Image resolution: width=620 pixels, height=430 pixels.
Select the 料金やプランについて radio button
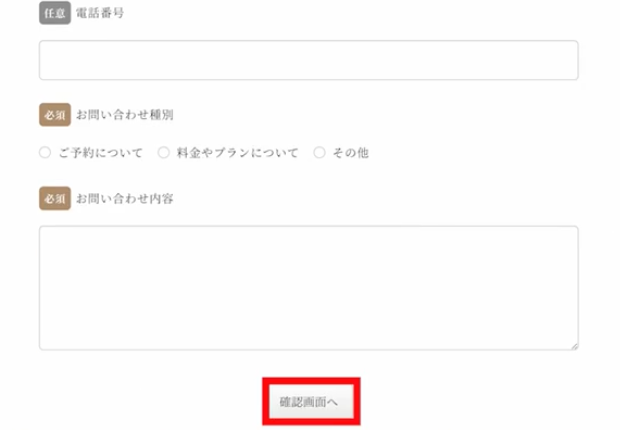[164, 152]
